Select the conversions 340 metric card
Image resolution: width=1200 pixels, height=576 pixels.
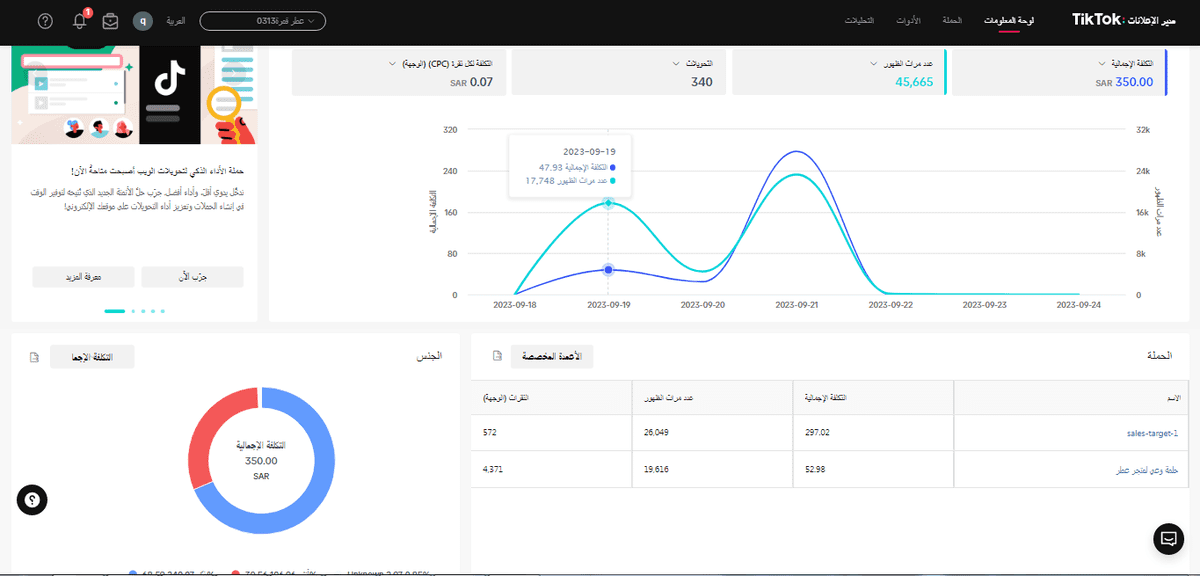[x=620, y=73]
